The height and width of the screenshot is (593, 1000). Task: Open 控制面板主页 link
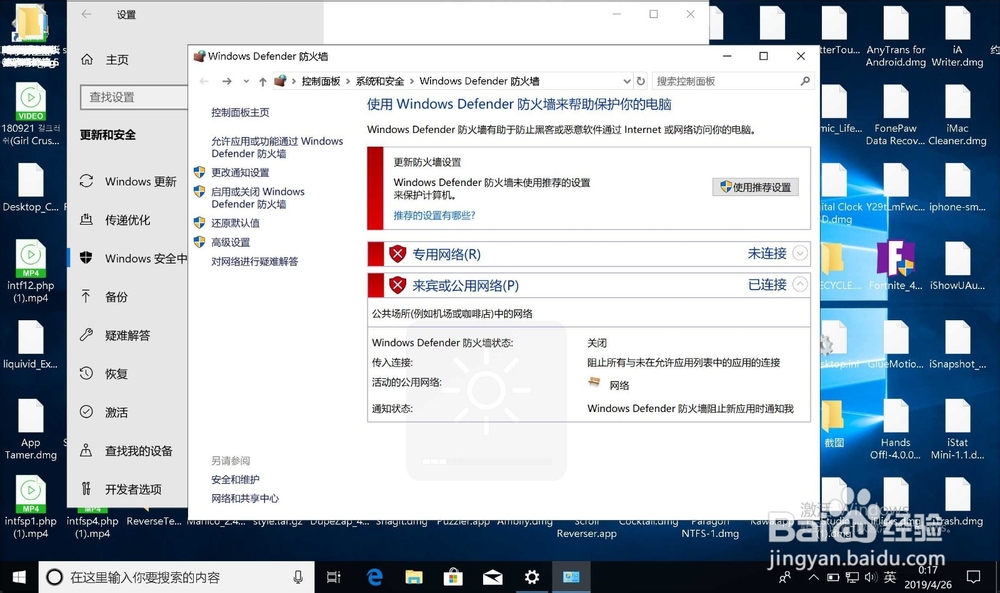coord(240,112)
